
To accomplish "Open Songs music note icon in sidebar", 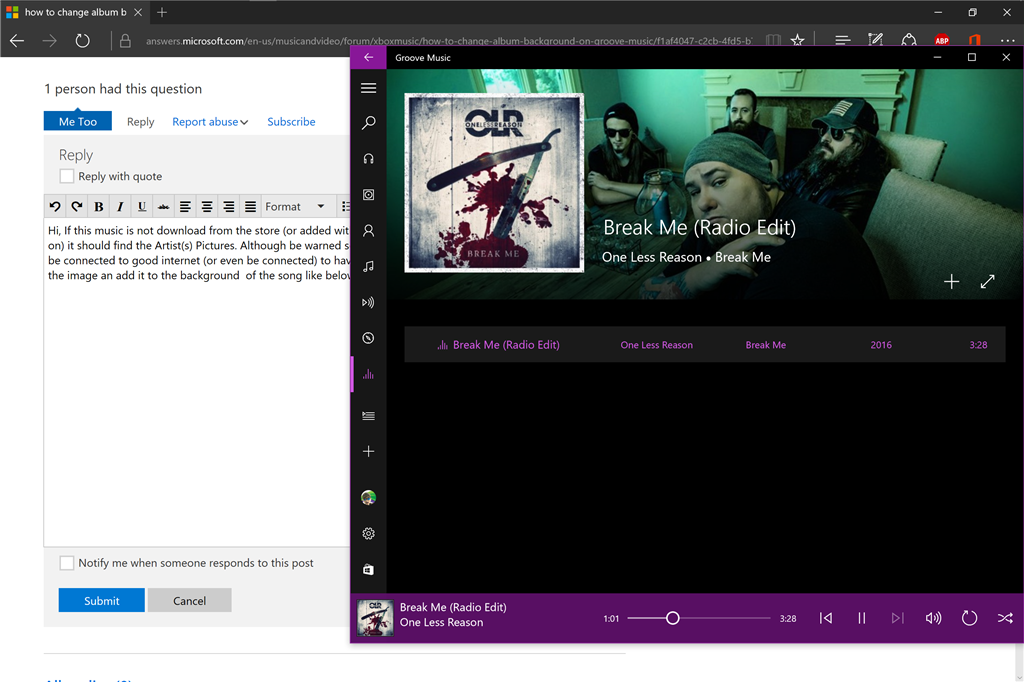I will pos(368,267).
